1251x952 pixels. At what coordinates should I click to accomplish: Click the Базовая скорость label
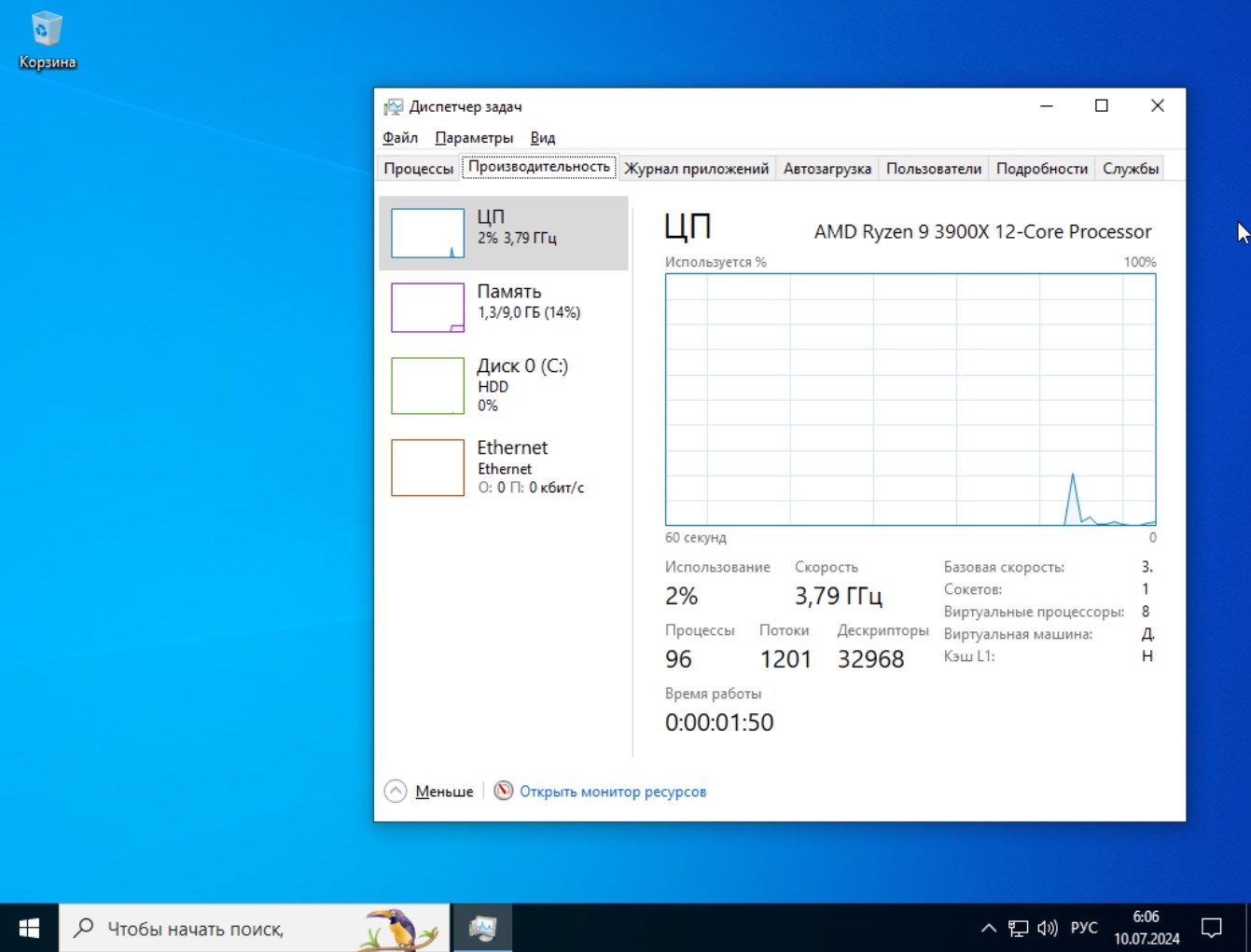click(1004, 567)
